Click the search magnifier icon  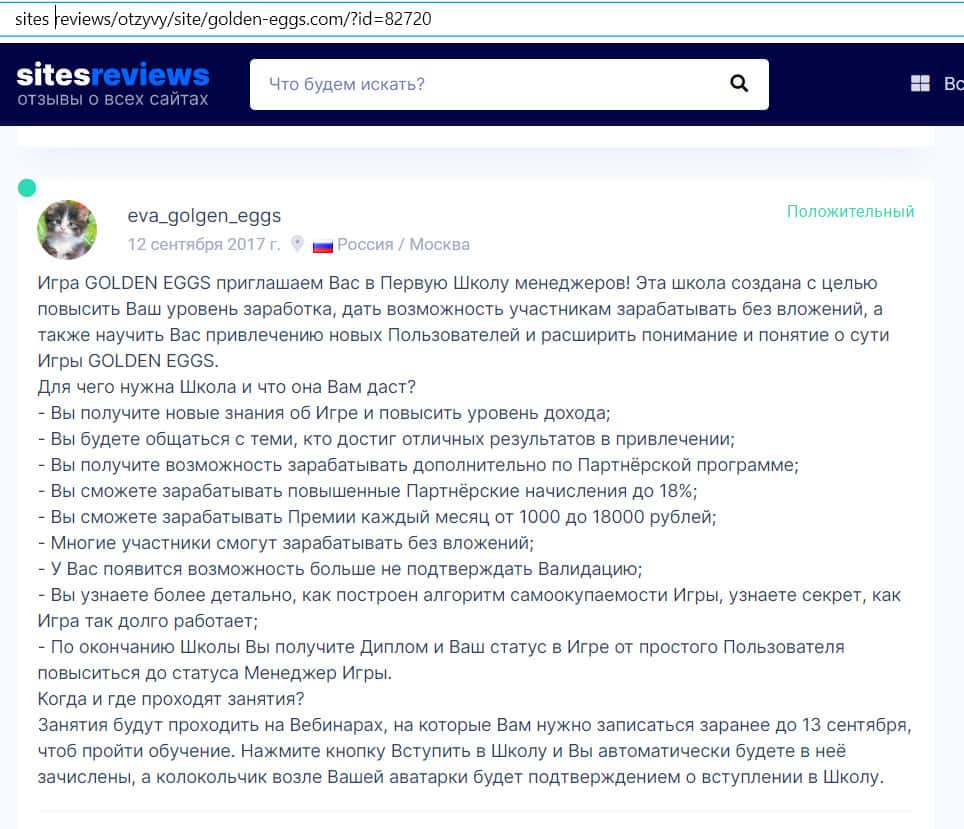[739, 84]
